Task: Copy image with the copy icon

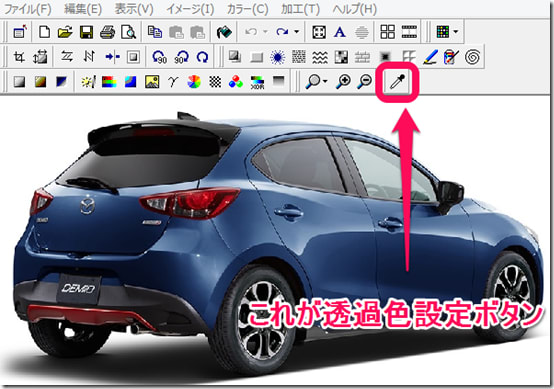Action: pos(155,32)
